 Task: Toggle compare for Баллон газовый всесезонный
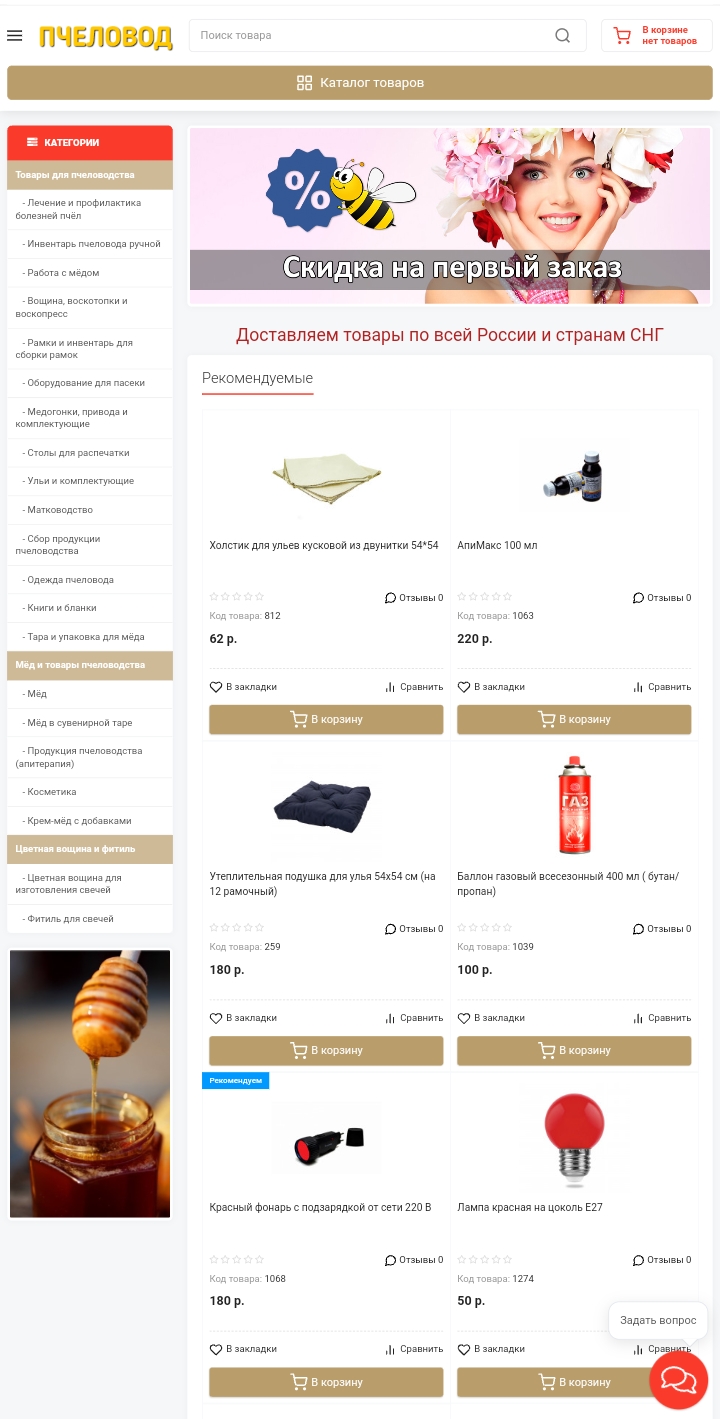[662, 1018]
